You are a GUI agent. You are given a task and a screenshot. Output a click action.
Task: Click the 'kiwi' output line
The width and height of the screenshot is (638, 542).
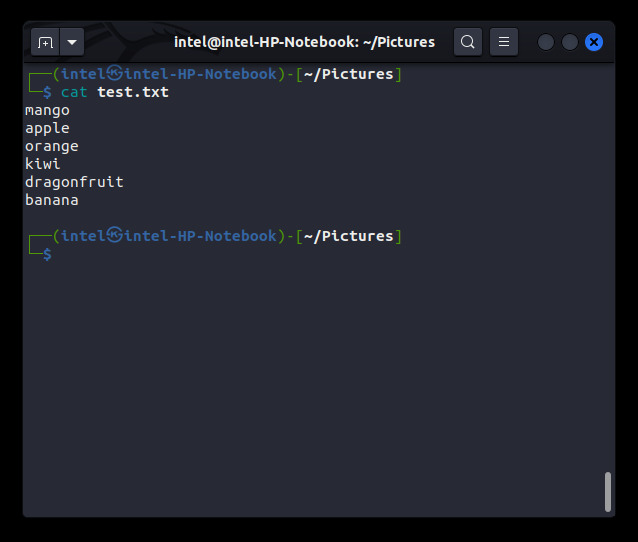pyautogui.click(x=43, y=164)
